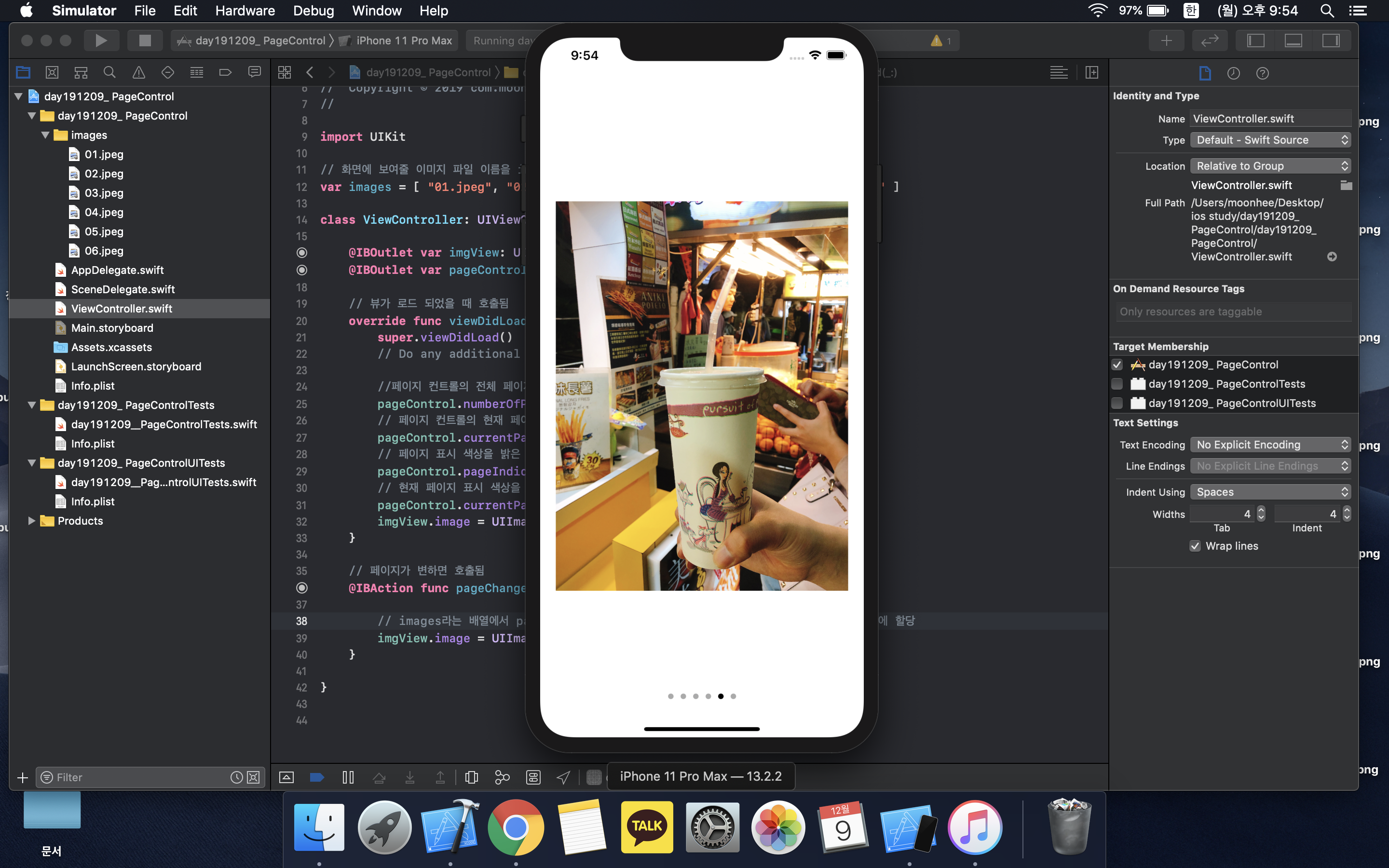Image resolution: width=1389 pixels, height=868 pixels.
Task: Open the Breakpoint navigator icon
Action: (x=225, y=72)
